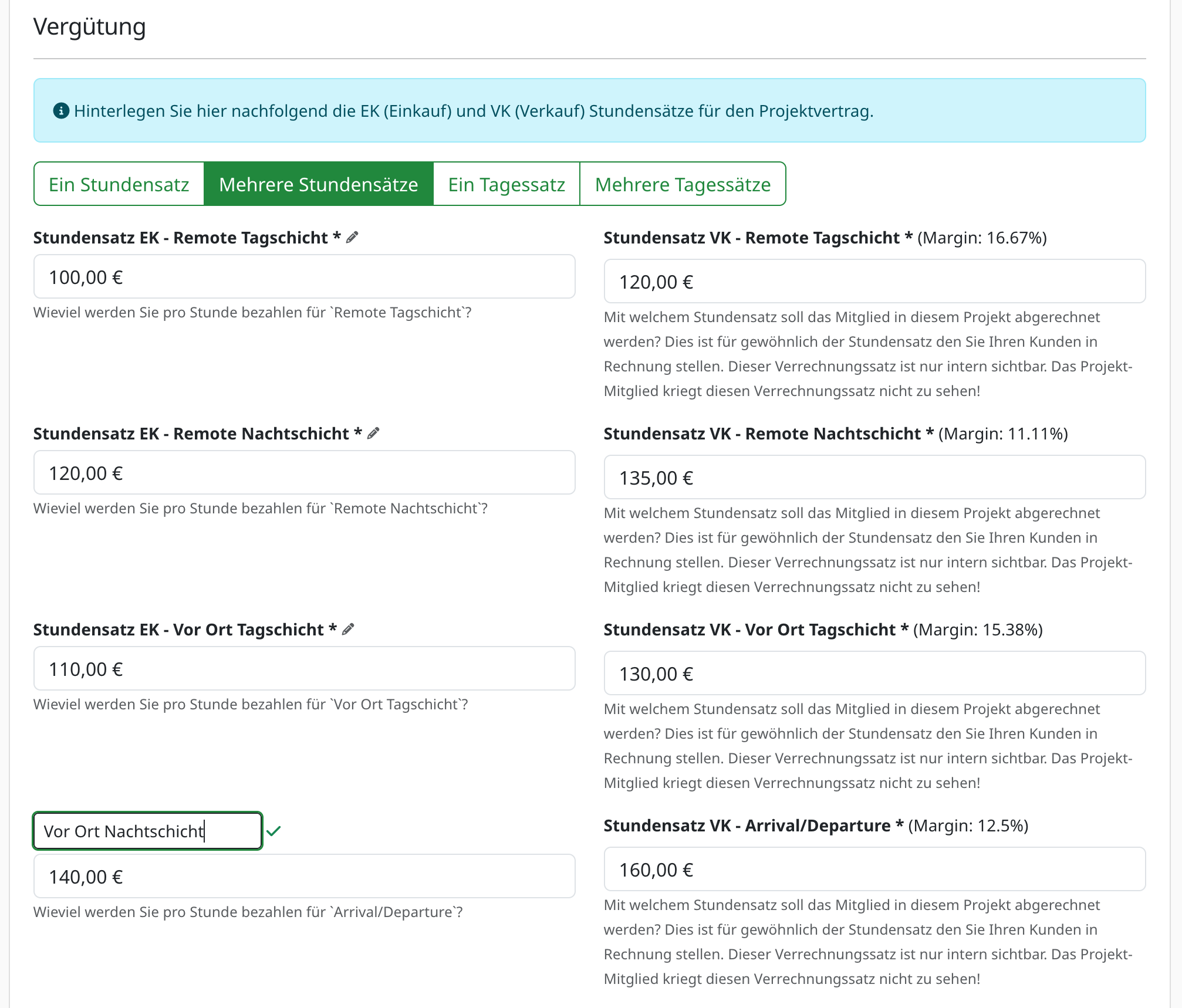1182x1008 pixels.
Task: Click hint text for `Remote Nachtschicht`
Action: point(261,508)
